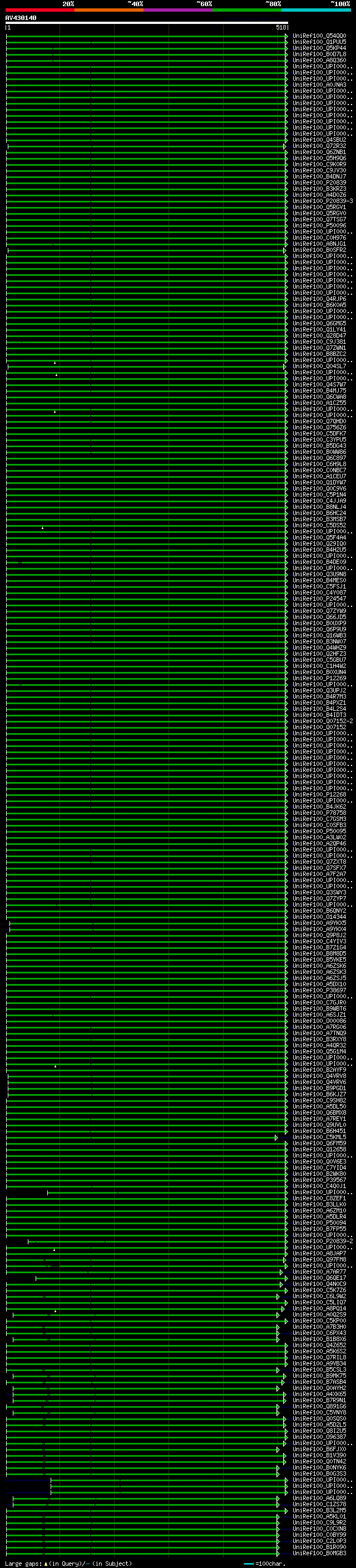Viewport: 356px width, 1568px height.
Task: Select the UniRef100_Q7TSG7 label
Action: point(319,219)
